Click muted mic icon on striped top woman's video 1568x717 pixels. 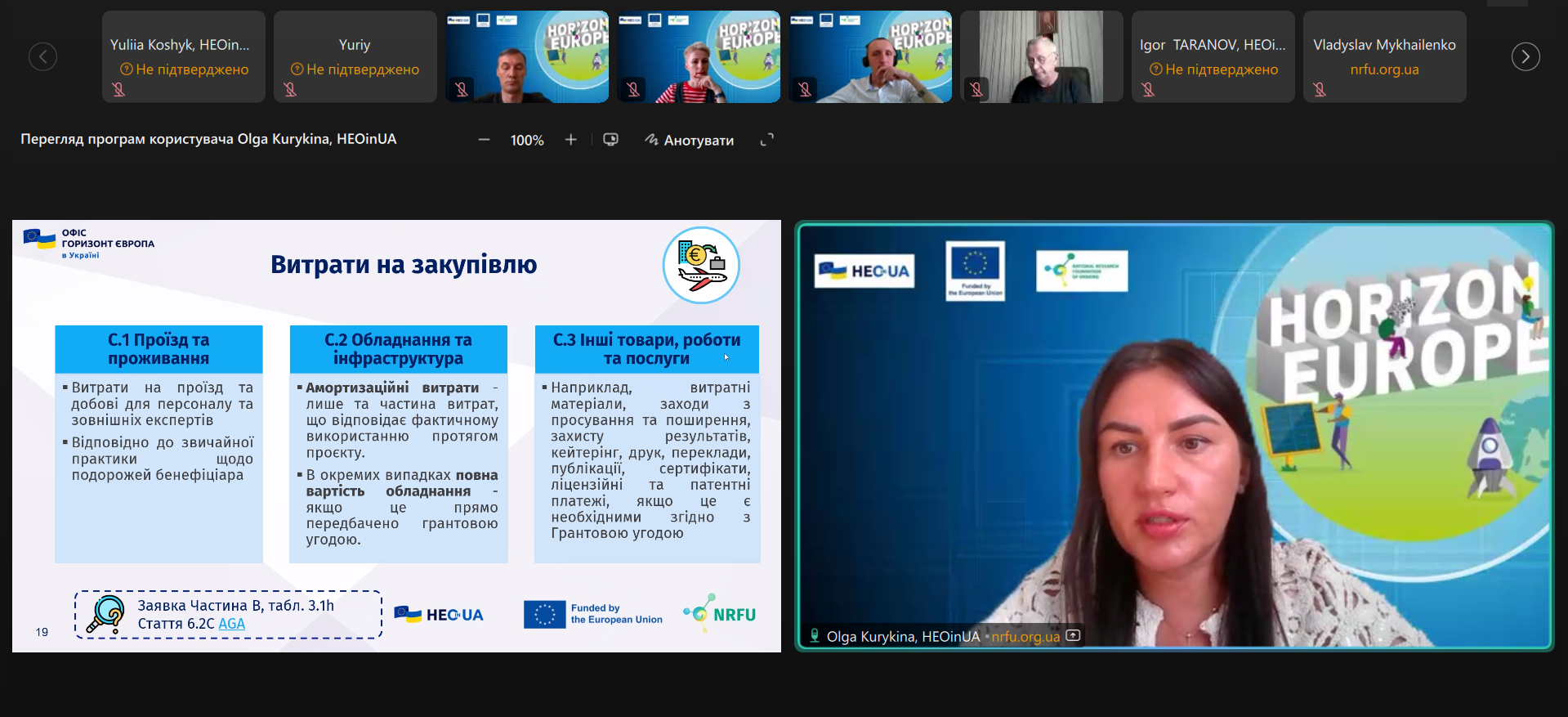pos(633,89)
